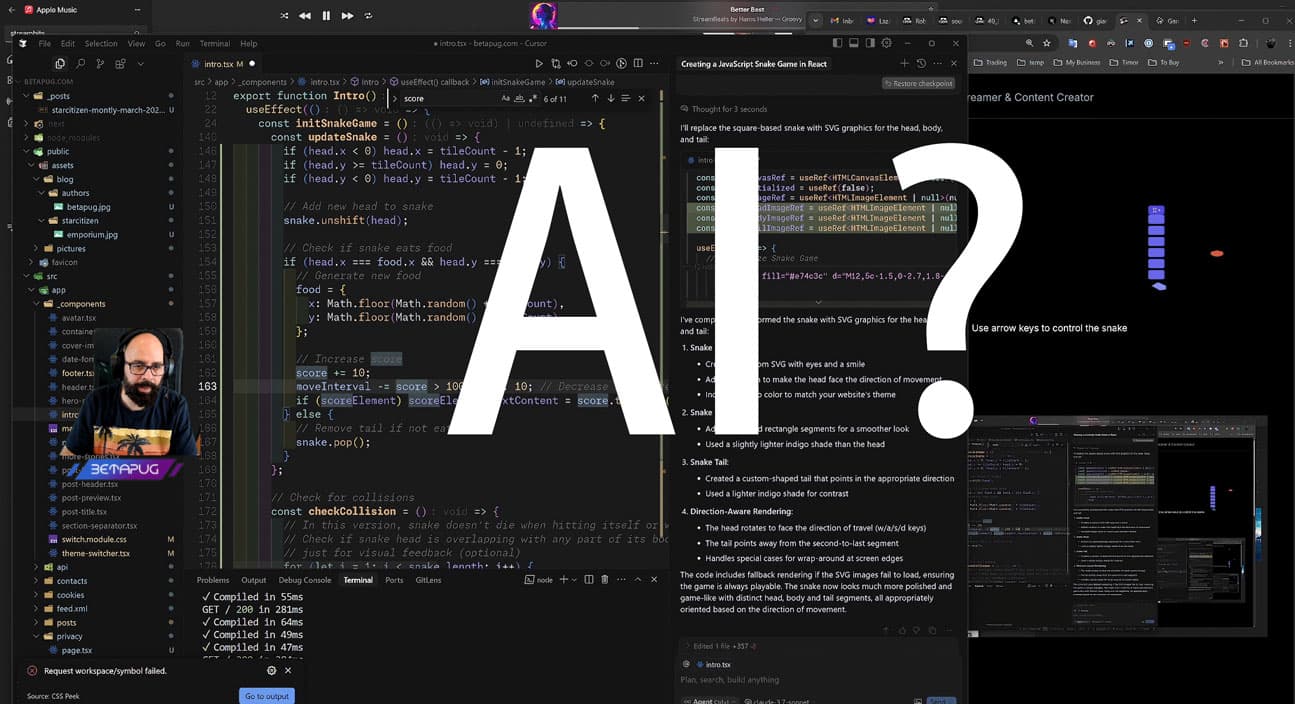Kill the active terminal using the trash icon
The width and height of the screenshot is (1295, 704).
point(605,579)
